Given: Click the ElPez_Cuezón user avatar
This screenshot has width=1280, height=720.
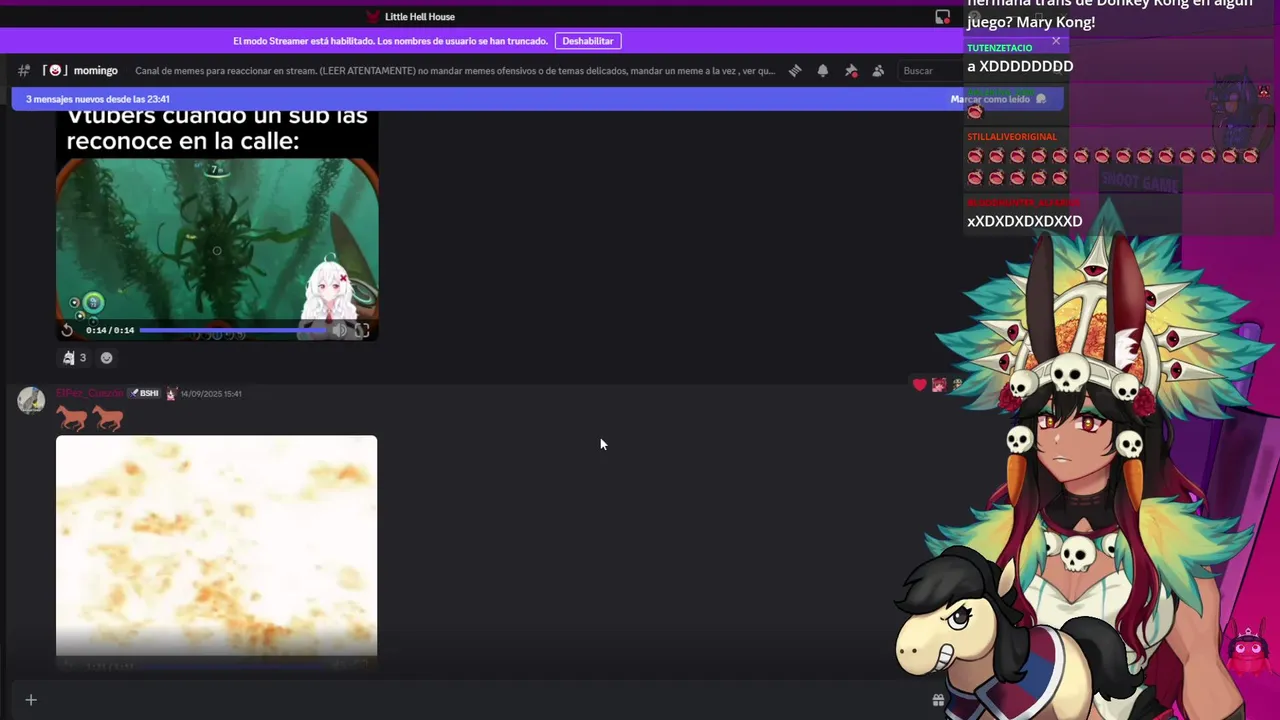Looking at the screenshot, I should (31, 400).
